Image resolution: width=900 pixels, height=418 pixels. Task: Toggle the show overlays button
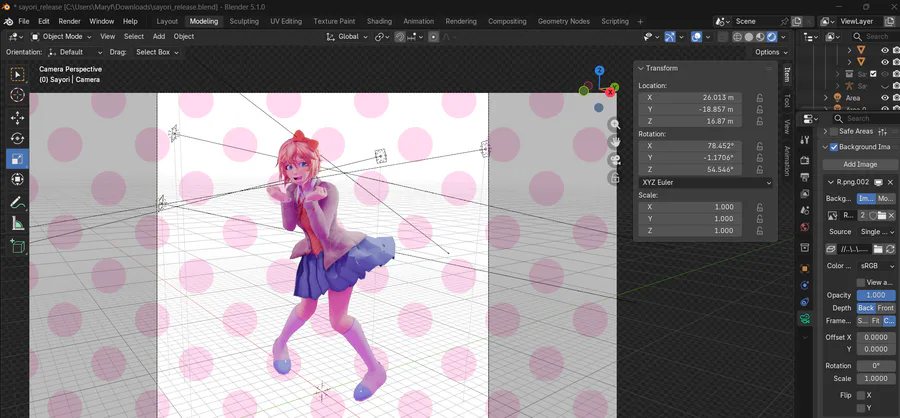tap(696, 37)
